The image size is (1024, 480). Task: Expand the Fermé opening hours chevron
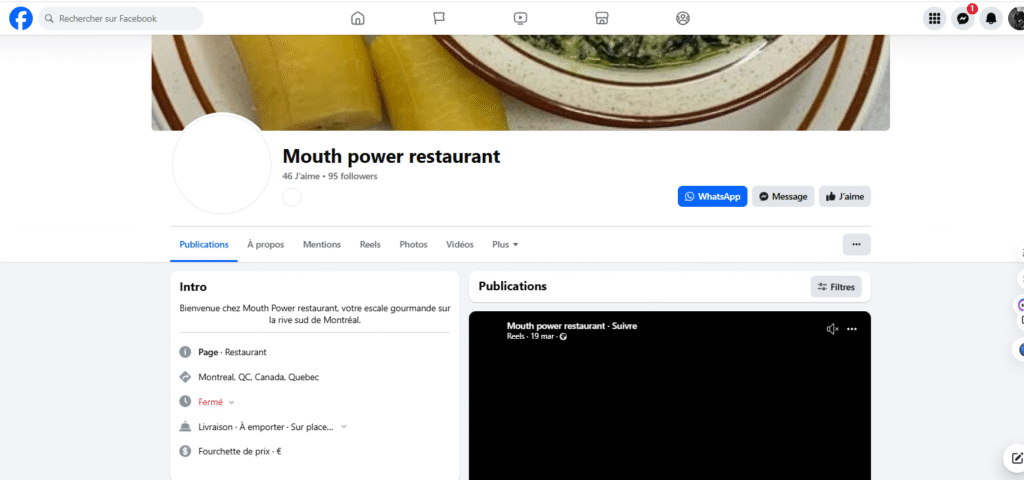231,402
